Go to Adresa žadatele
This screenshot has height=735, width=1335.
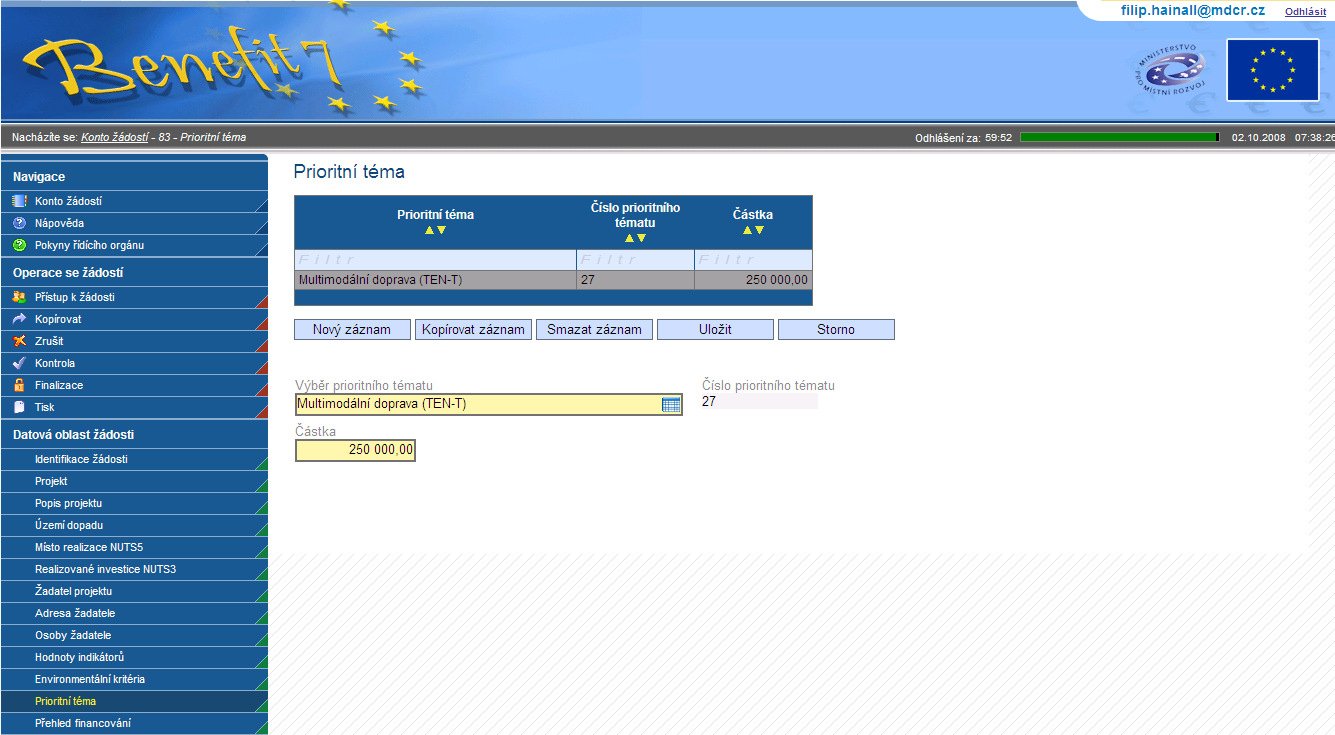pyautogui.click(x=134, y=613)
